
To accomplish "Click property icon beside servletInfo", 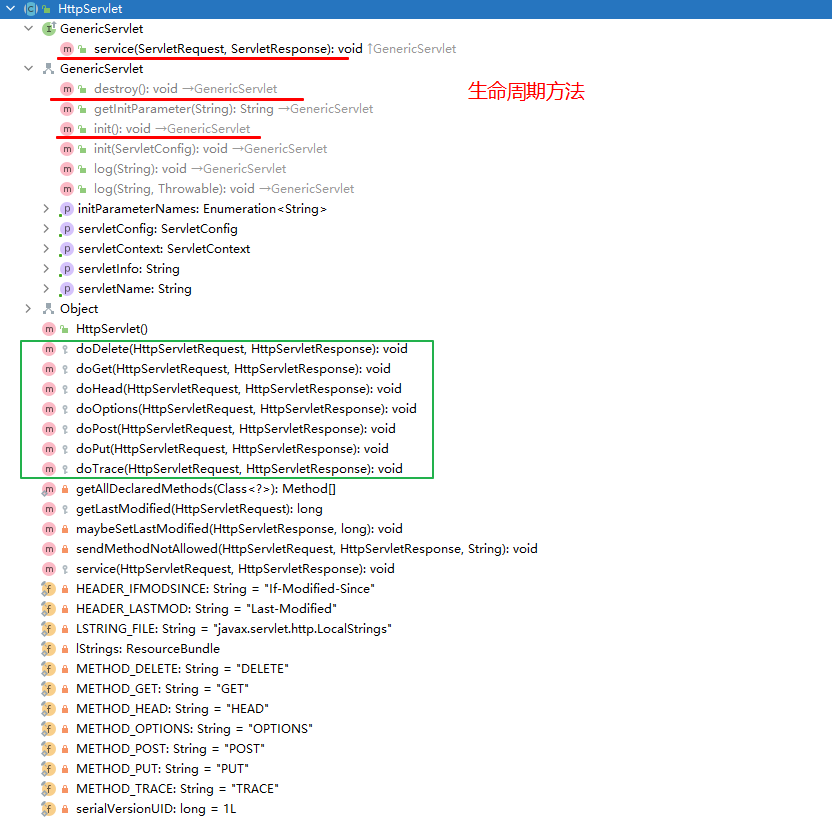I will click(x=66, y=269).
